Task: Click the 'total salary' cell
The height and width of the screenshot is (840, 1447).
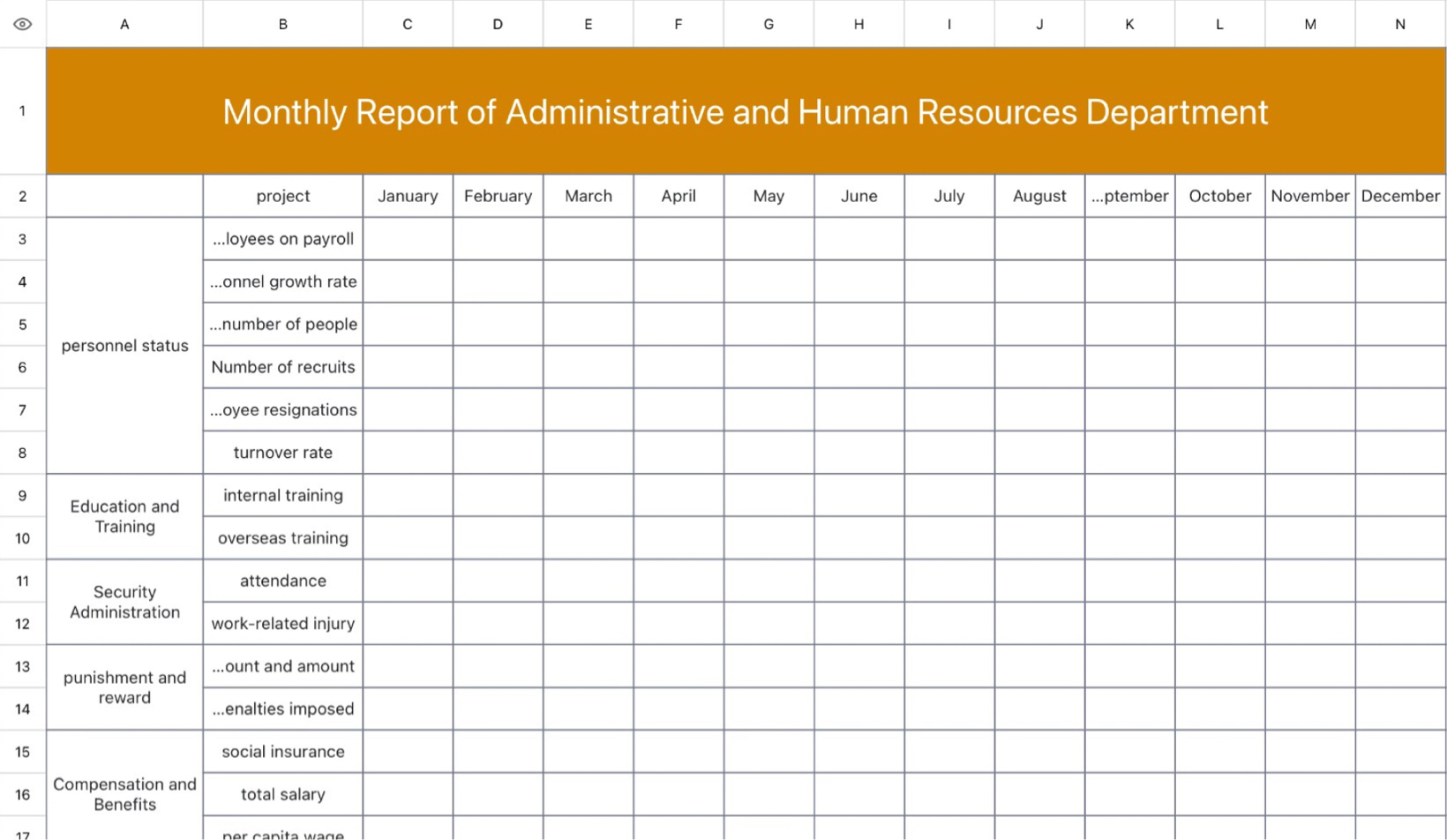Action: pos(283,794)
